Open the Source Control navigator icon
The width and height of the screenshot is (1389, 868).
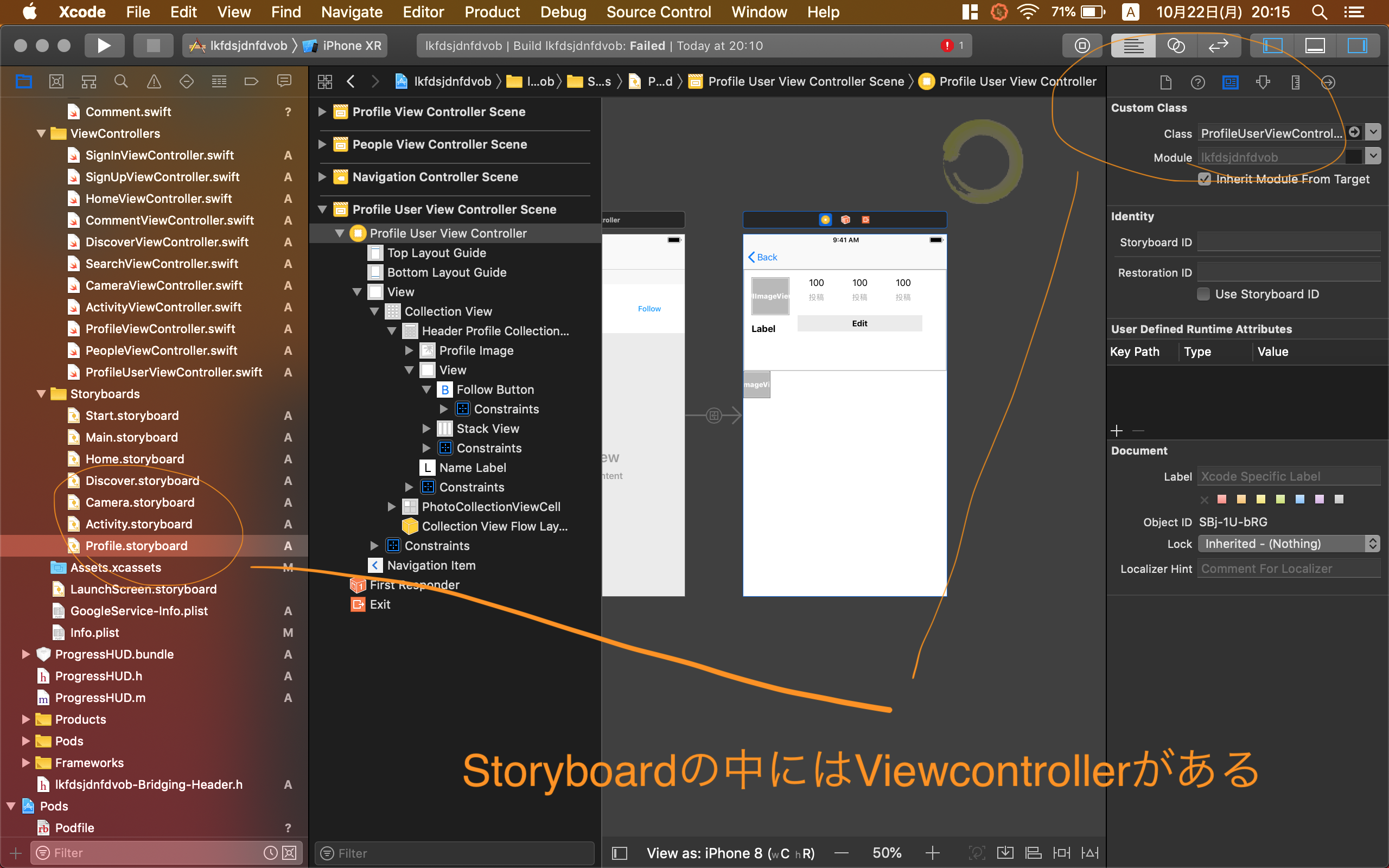pyautogui.click(x=56, y=81)
